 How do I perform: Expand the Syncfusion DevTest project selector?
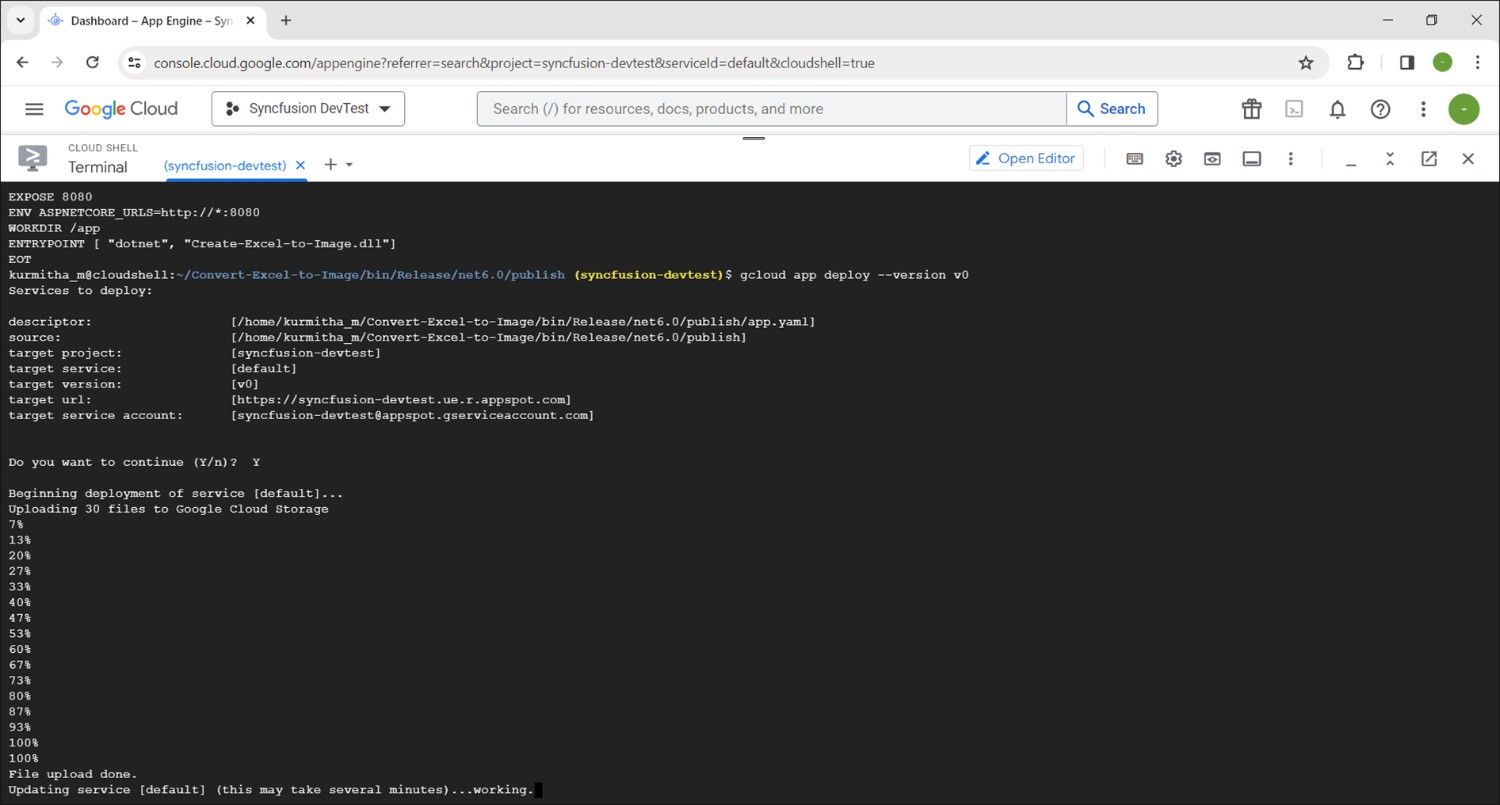[x=308, y=109]
